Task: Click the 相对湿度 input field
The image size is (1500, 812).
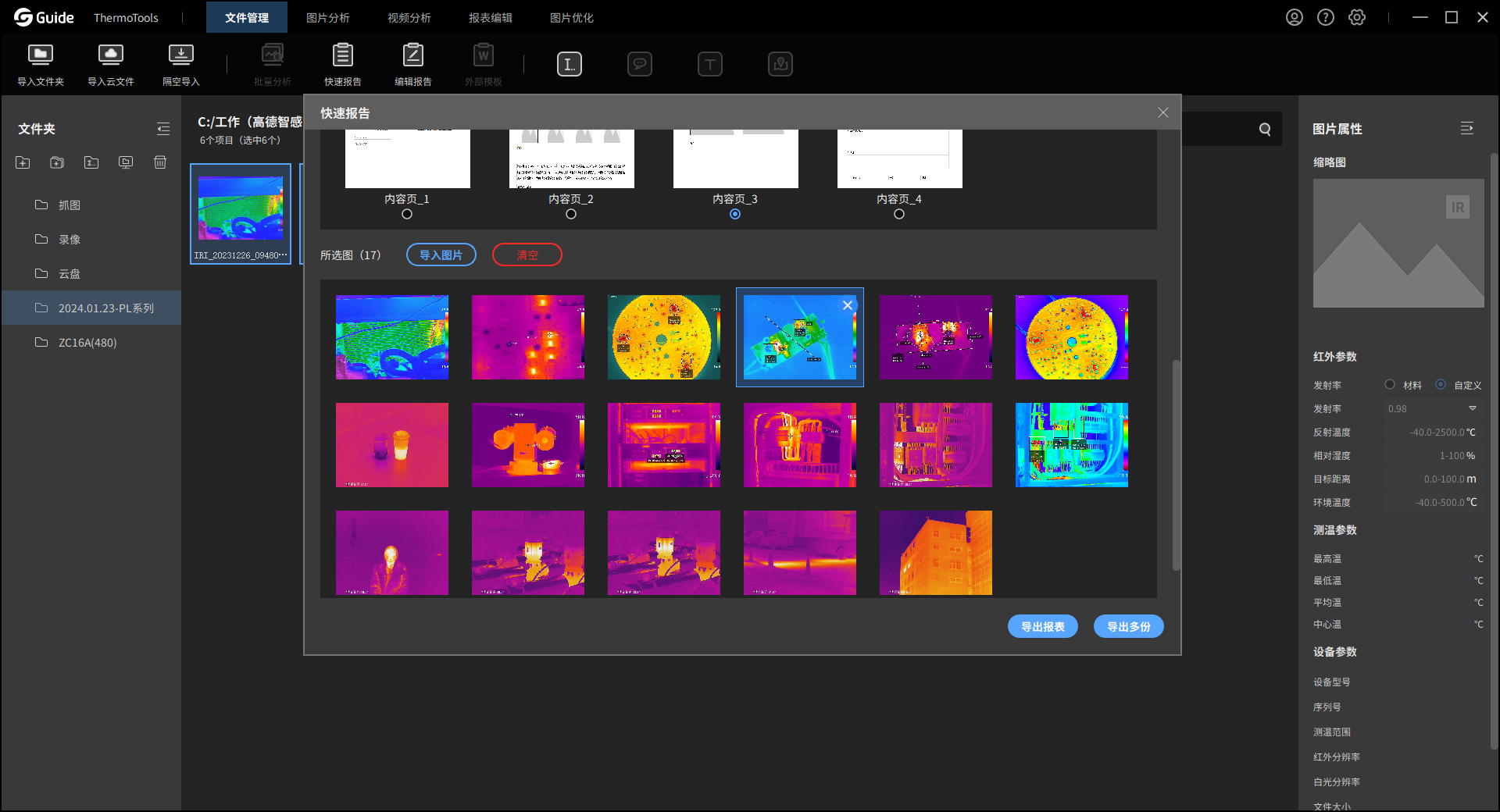Action: (x=1433, y=455)
